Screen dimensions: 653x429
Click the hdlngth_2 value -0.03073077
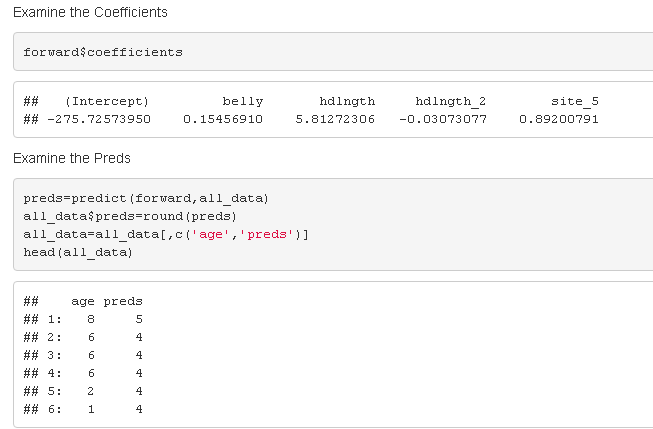443,119
